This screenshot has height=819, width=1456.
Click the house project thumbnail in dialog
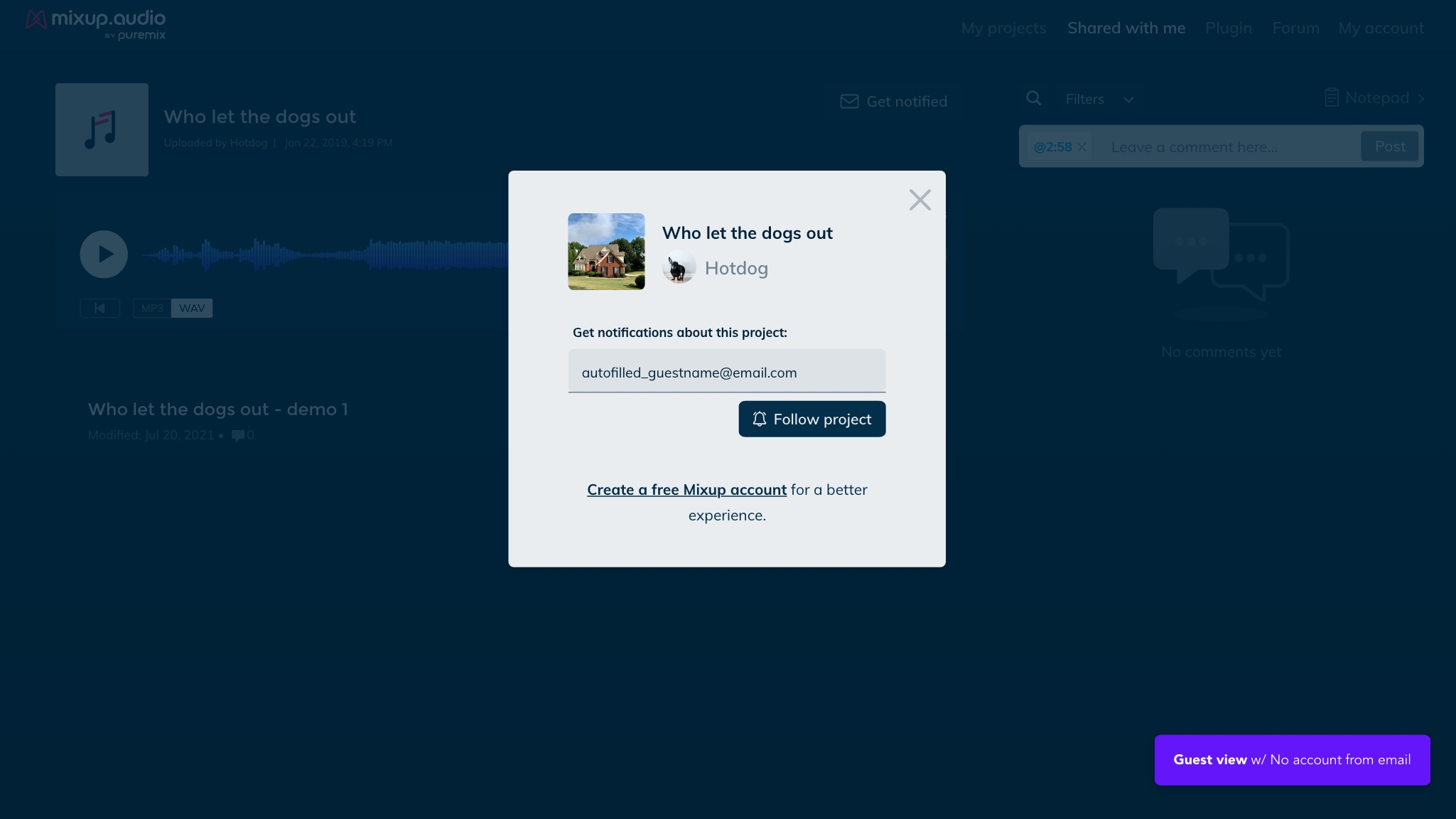pos(606,252)
